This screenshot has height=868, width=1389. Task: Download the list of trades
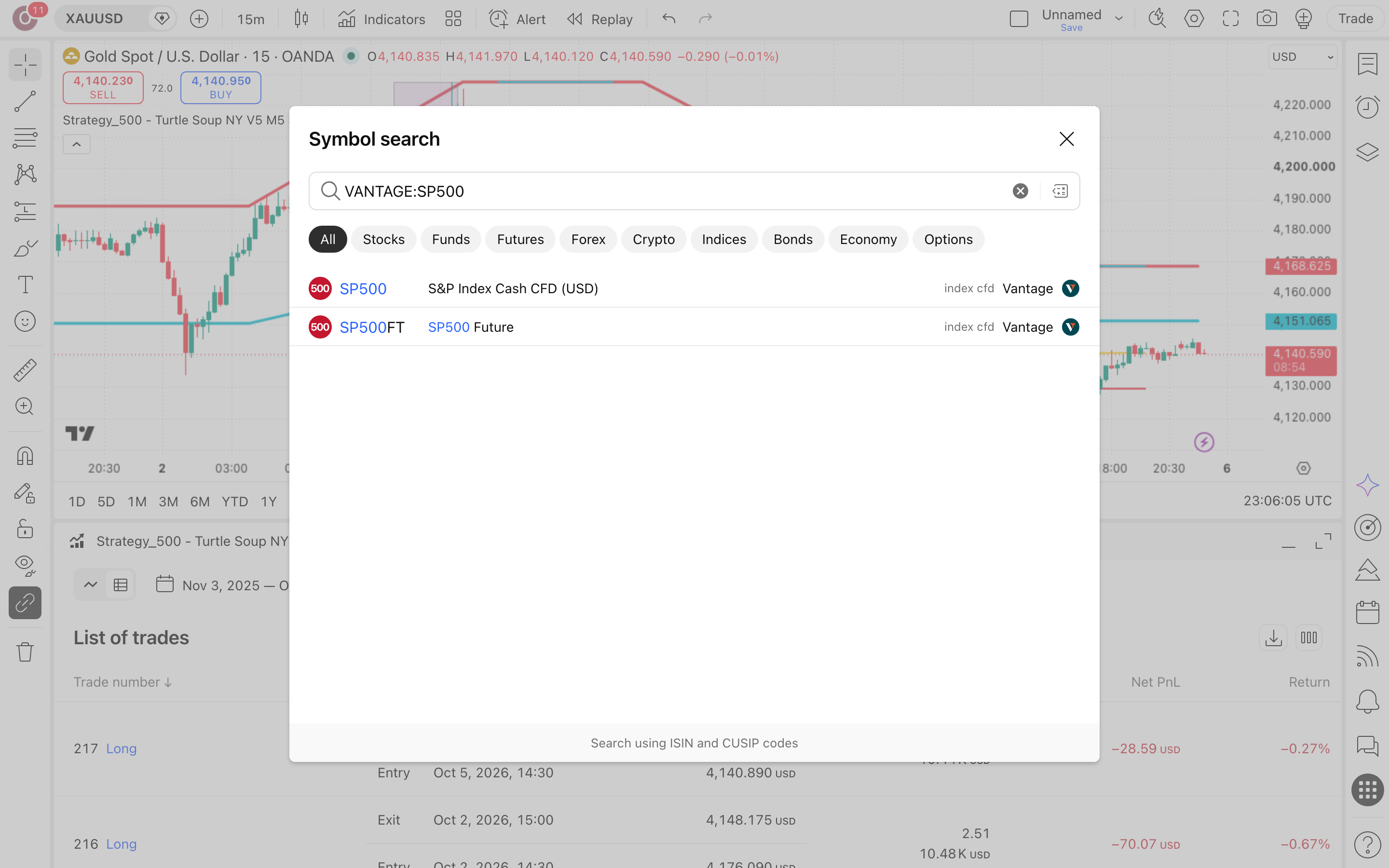1273,637
